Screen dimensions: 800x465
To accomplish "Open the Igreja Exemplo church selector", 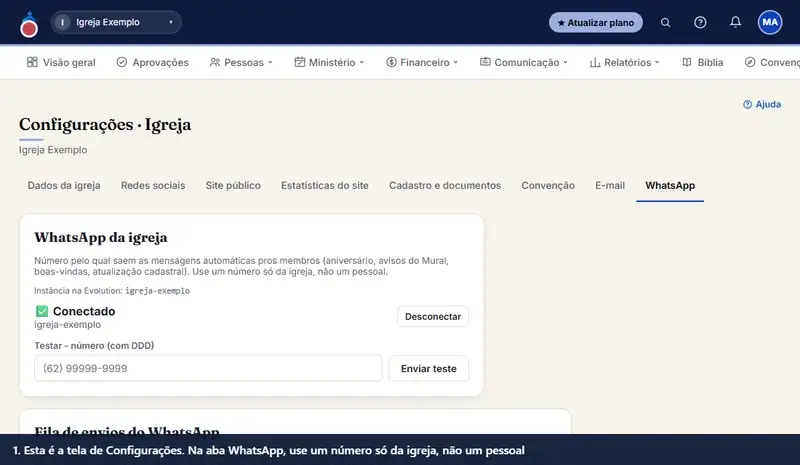I will [116, 22].
